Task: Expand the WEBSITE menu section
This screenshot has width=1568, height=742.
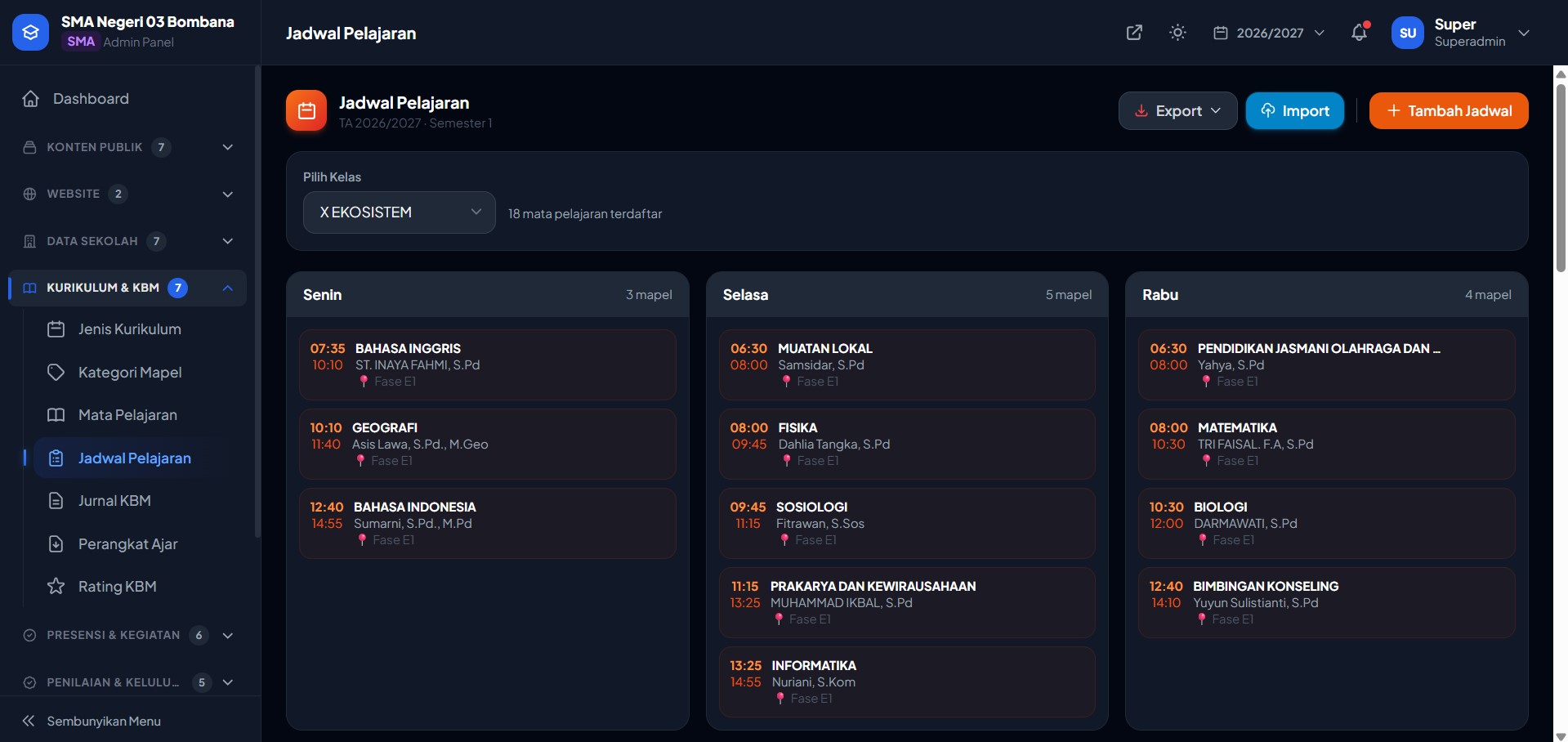Action: click(x=129, y=194)
